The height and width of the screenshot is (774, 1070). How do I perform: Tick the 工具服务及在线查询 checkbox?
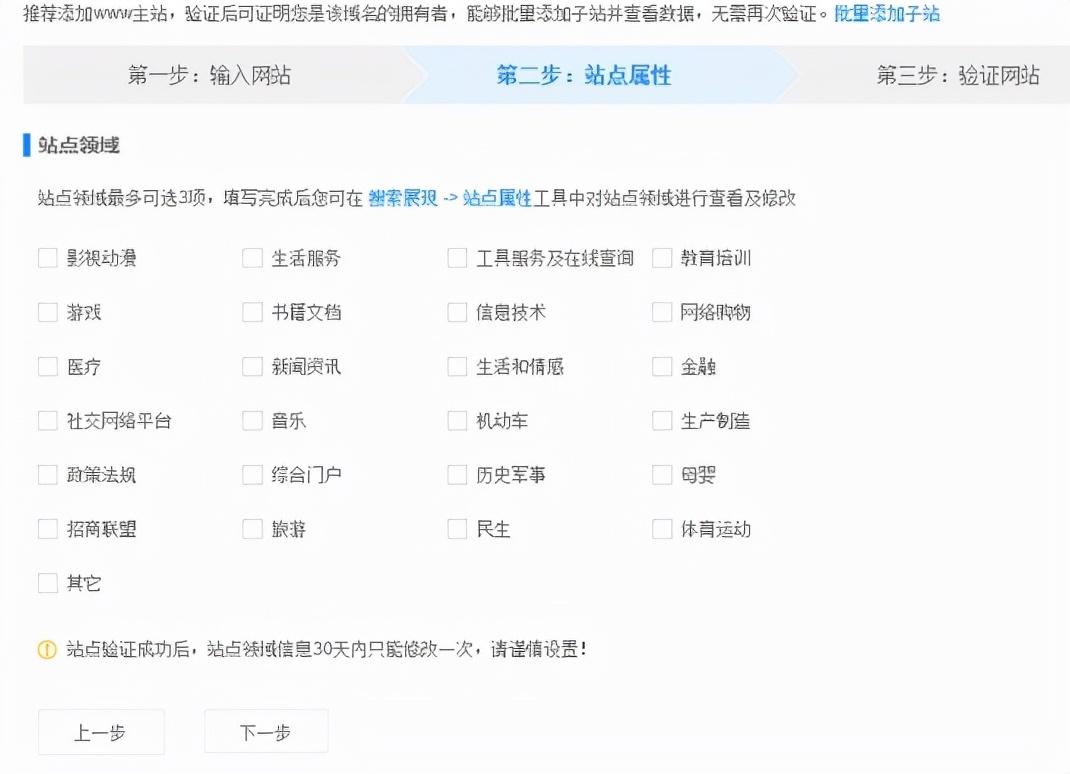(x=457, y=258)
